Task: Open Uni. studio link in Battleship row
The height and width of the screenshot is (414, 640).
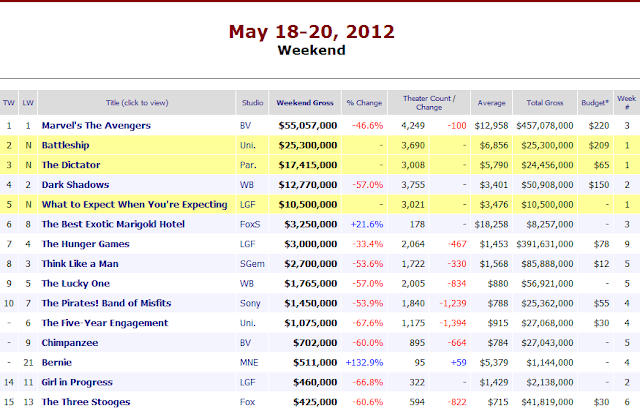Action: [247, 145]
